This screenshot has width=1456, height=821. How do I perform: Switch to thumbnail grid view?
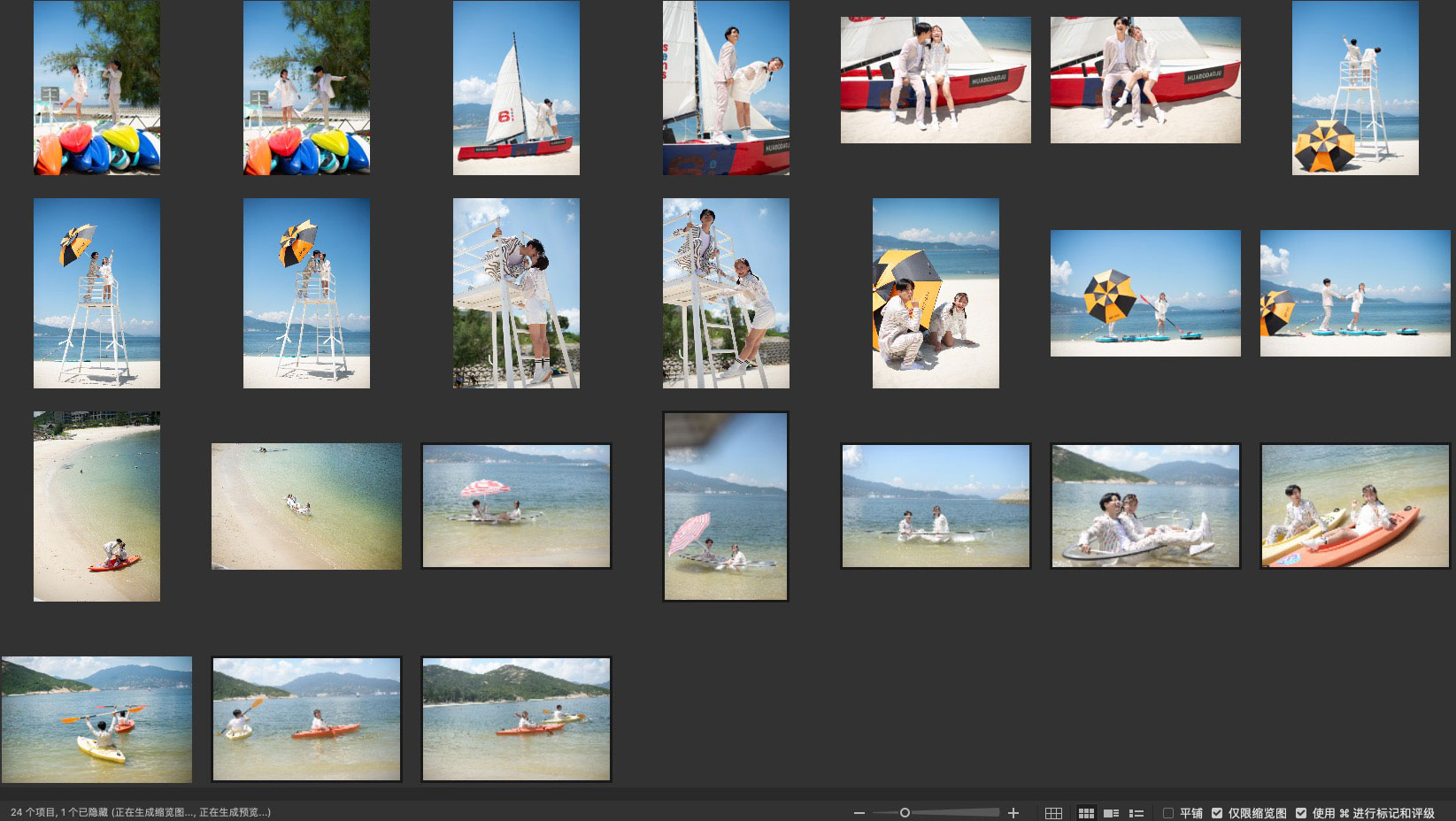click(1086, 813)
